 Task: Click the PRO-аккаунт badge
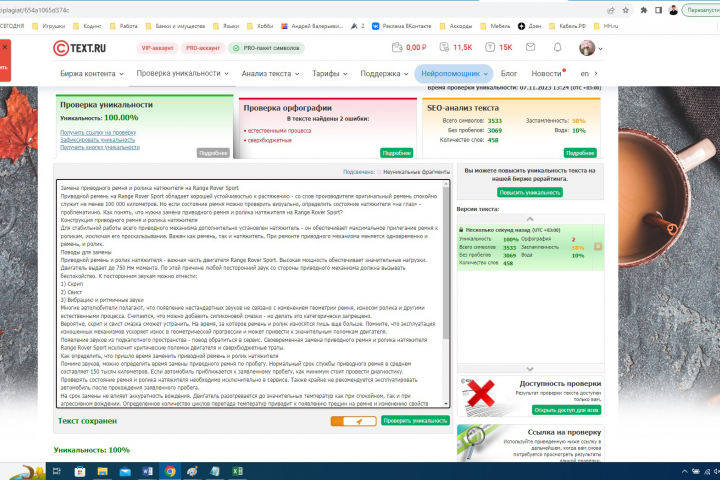point(202,48)
